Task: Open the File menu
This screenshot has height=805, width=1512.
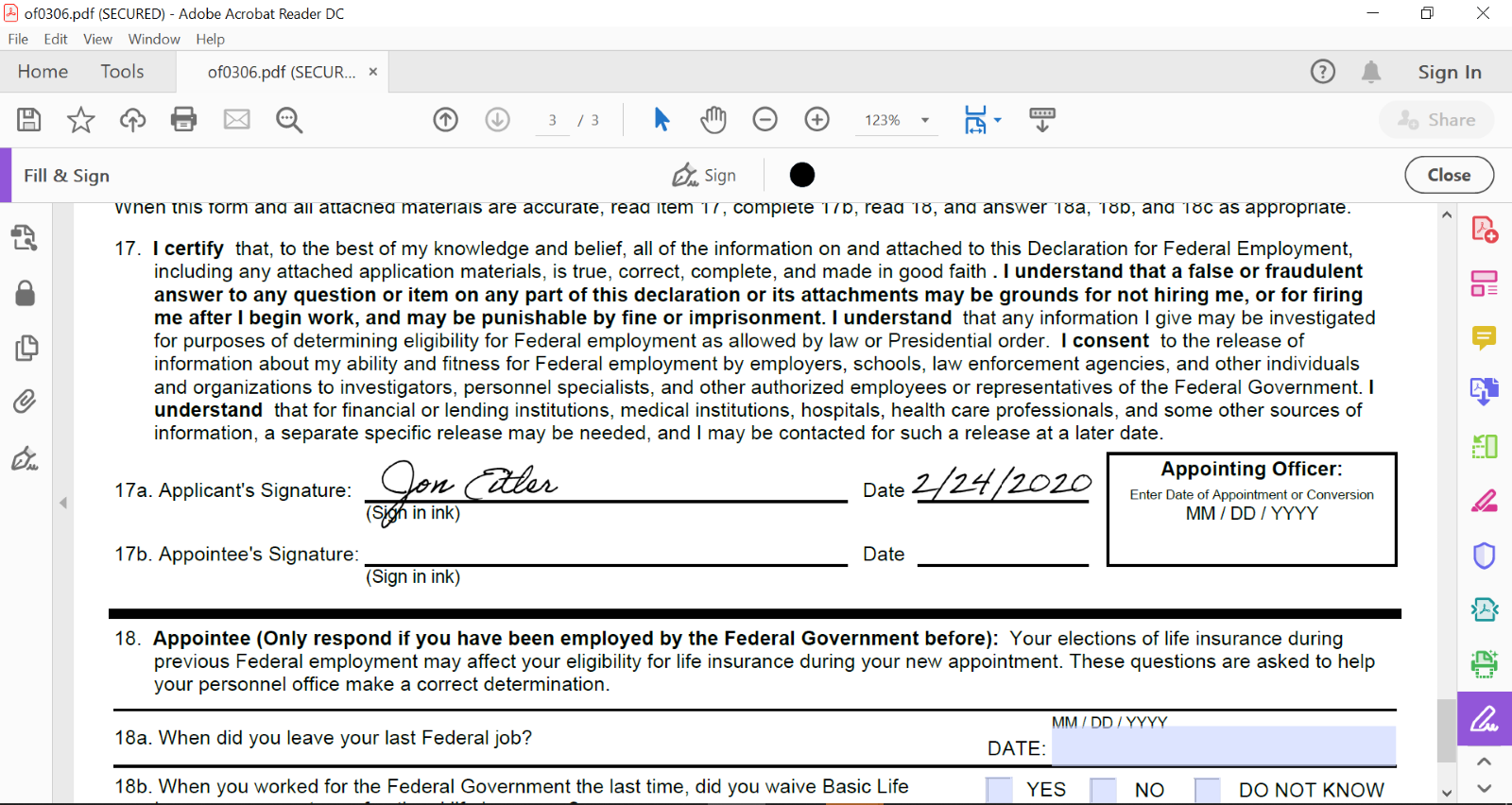Action: coord(18,39)
